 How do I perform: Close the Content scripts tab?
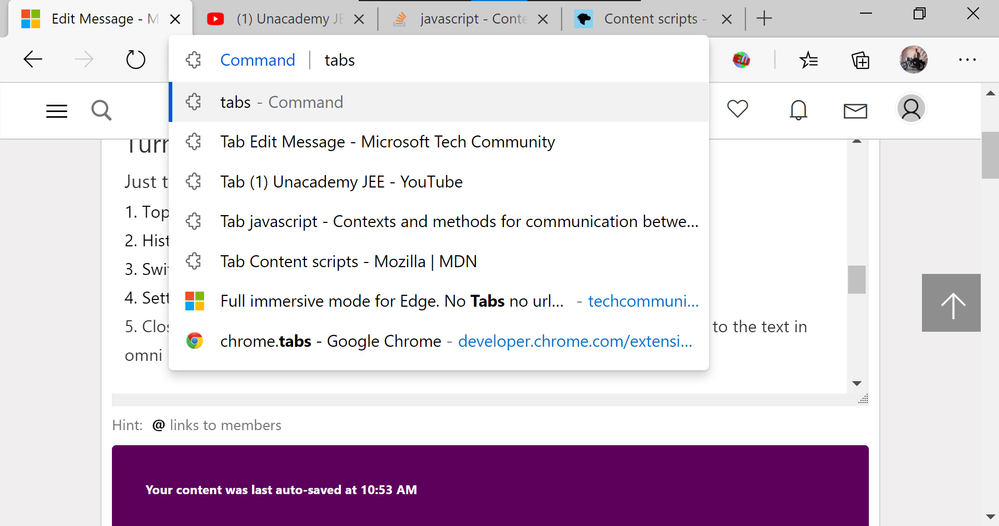726,20
